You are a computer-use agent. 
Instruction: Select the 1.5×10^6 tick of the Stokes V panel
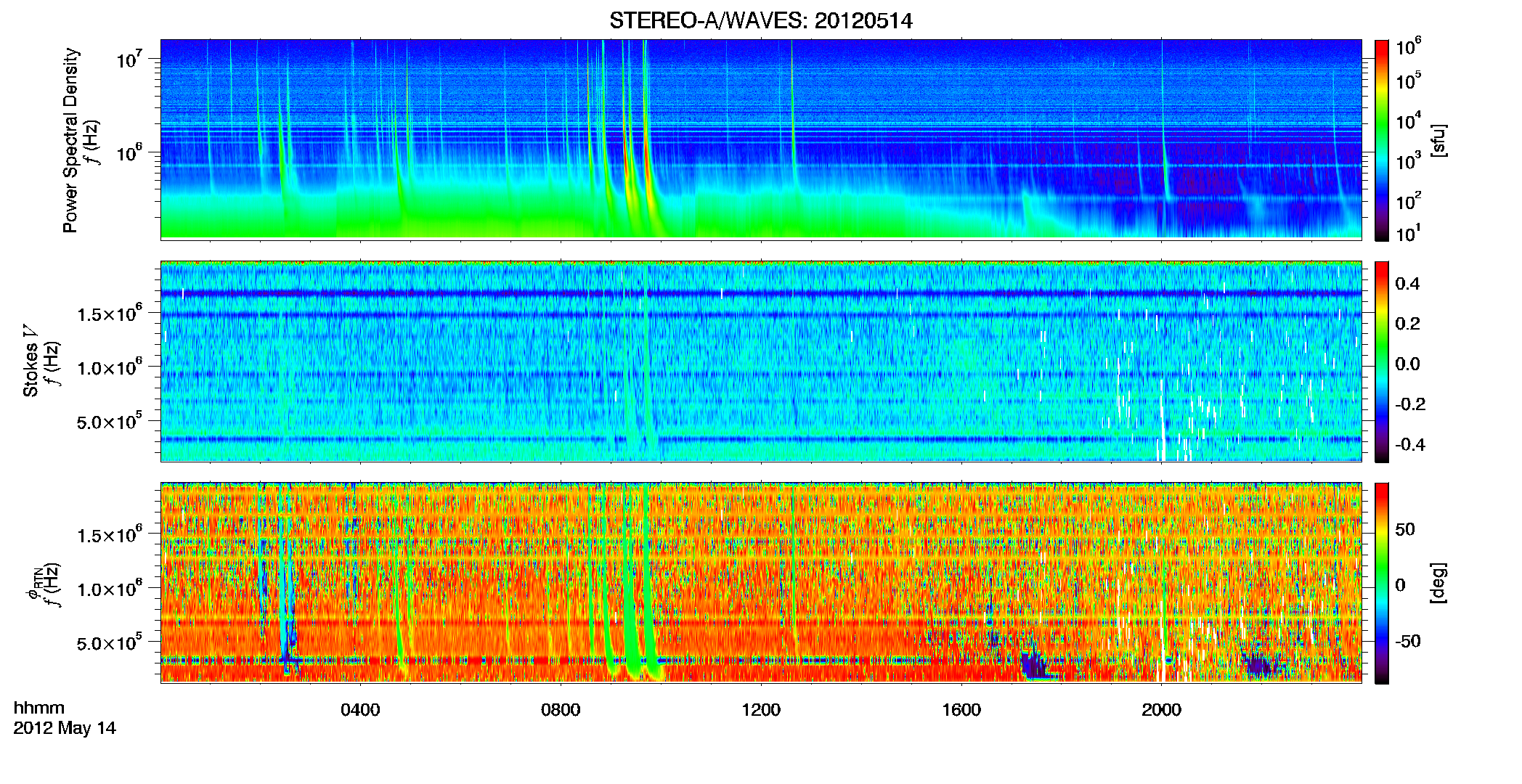[x=110, y=313]
